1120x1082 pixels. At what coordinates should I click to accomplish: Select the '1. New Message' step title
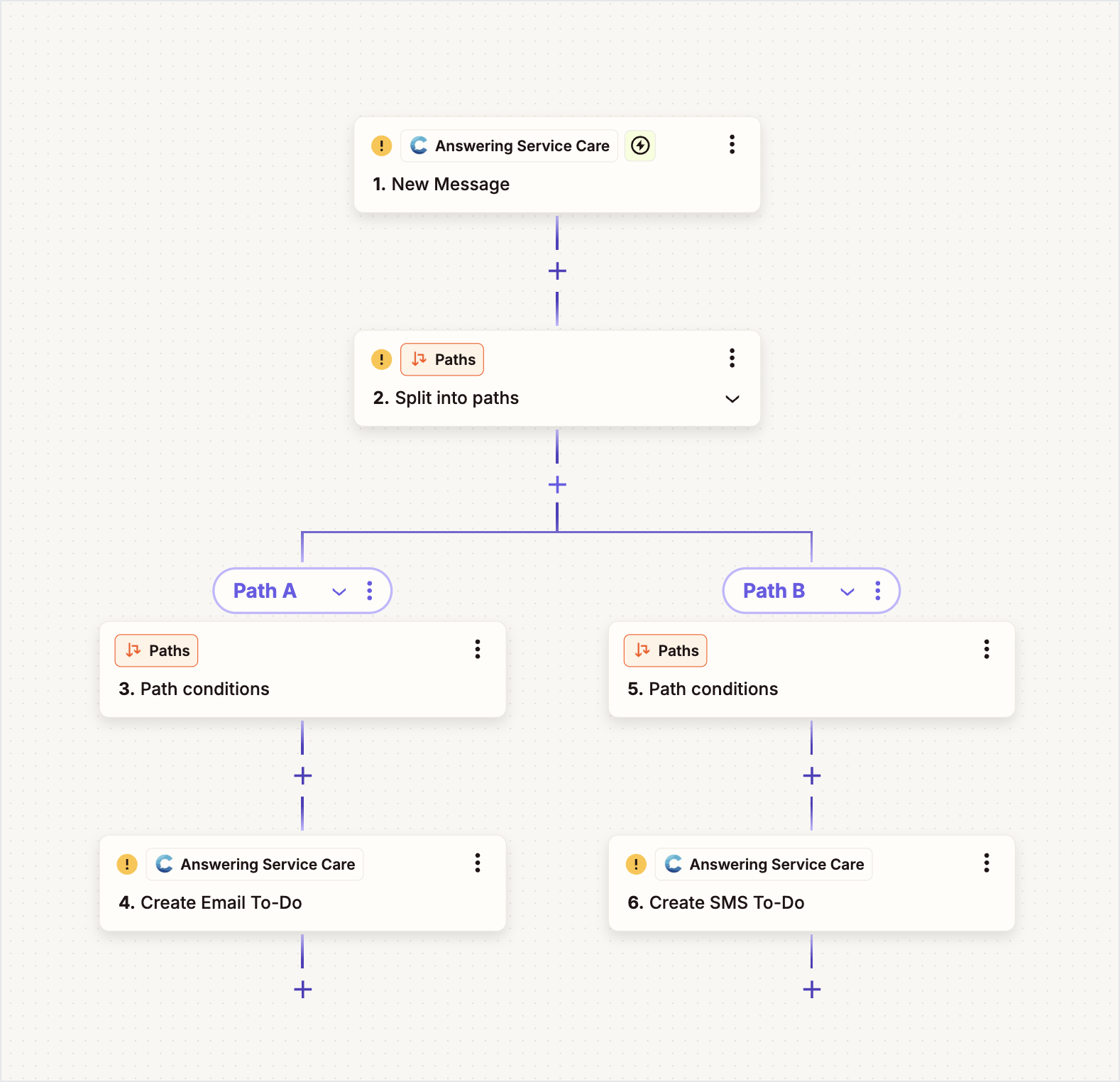[x=441, y=184]
